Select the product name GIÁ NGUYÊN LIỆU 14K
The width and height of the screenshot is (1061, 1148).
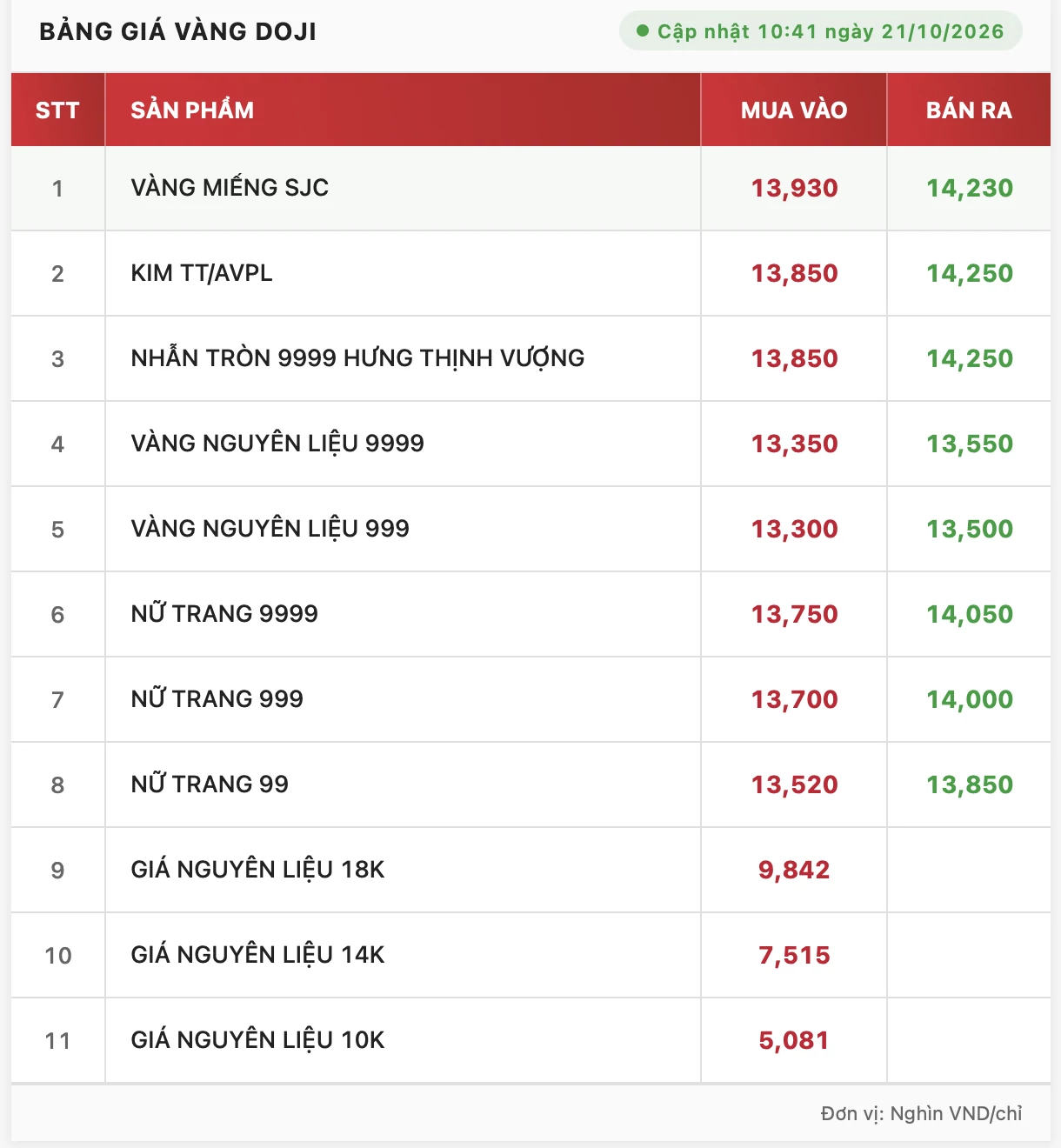pos(257,955)
